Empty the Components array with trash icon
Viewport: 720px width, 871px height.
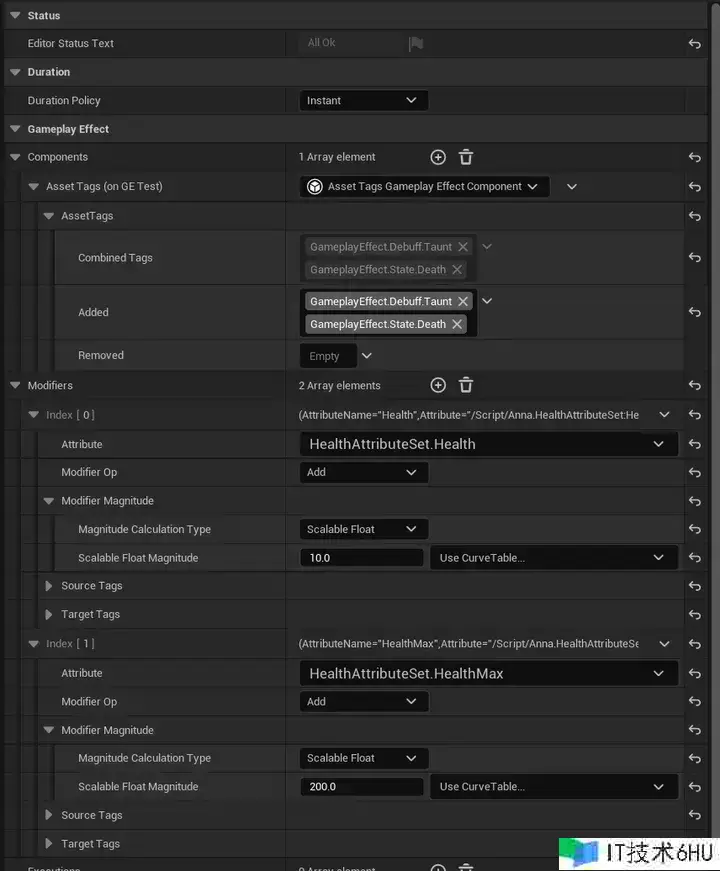466,157
